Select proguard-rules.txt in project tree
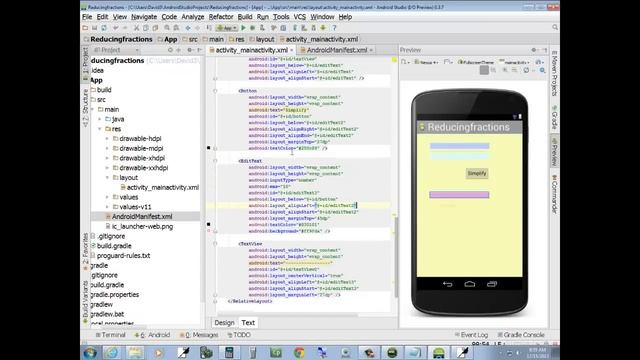Image resolution: width=640 pixels, height=360 pixels. [x=123, y=256]
